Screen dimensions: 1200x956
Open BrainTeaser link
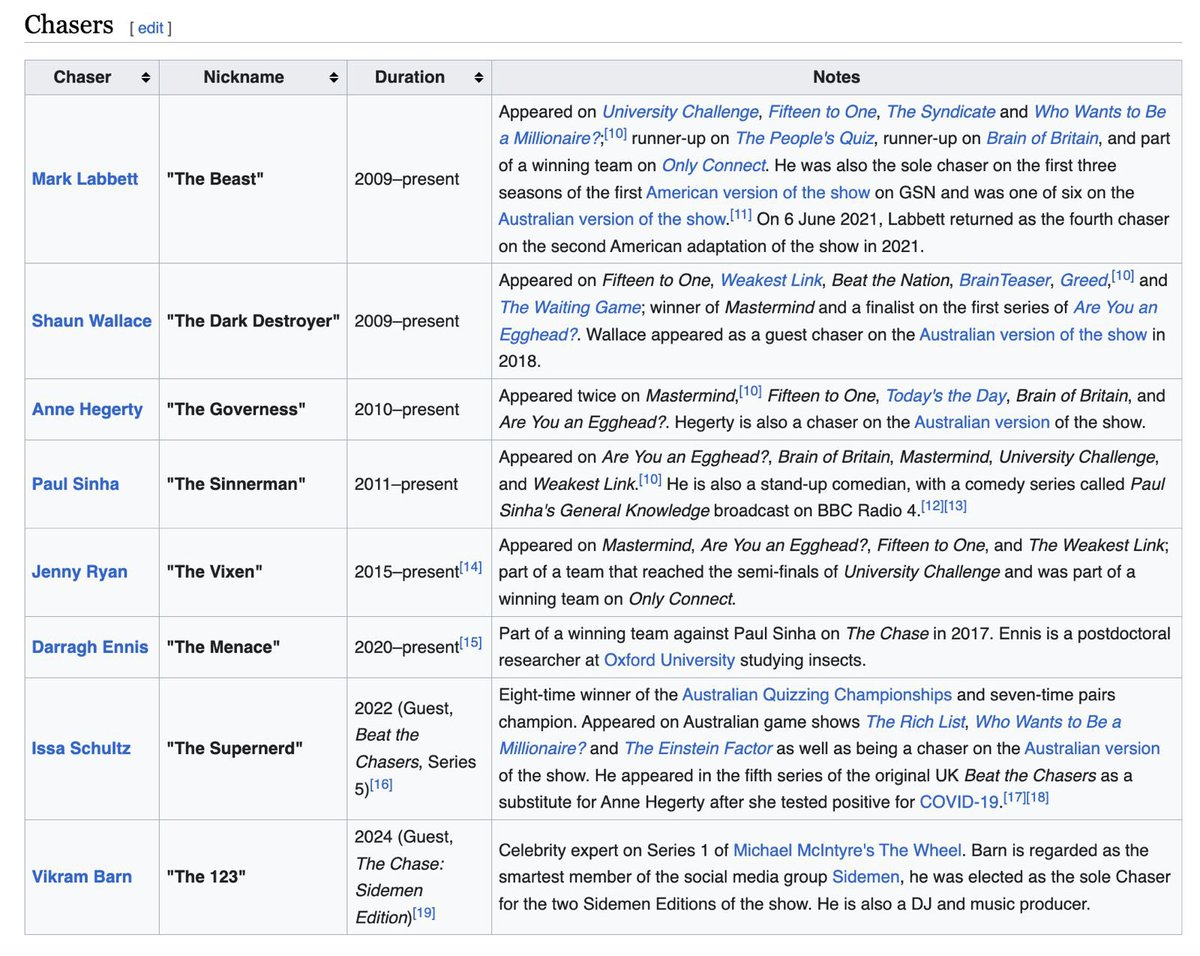coord(1003,280)
